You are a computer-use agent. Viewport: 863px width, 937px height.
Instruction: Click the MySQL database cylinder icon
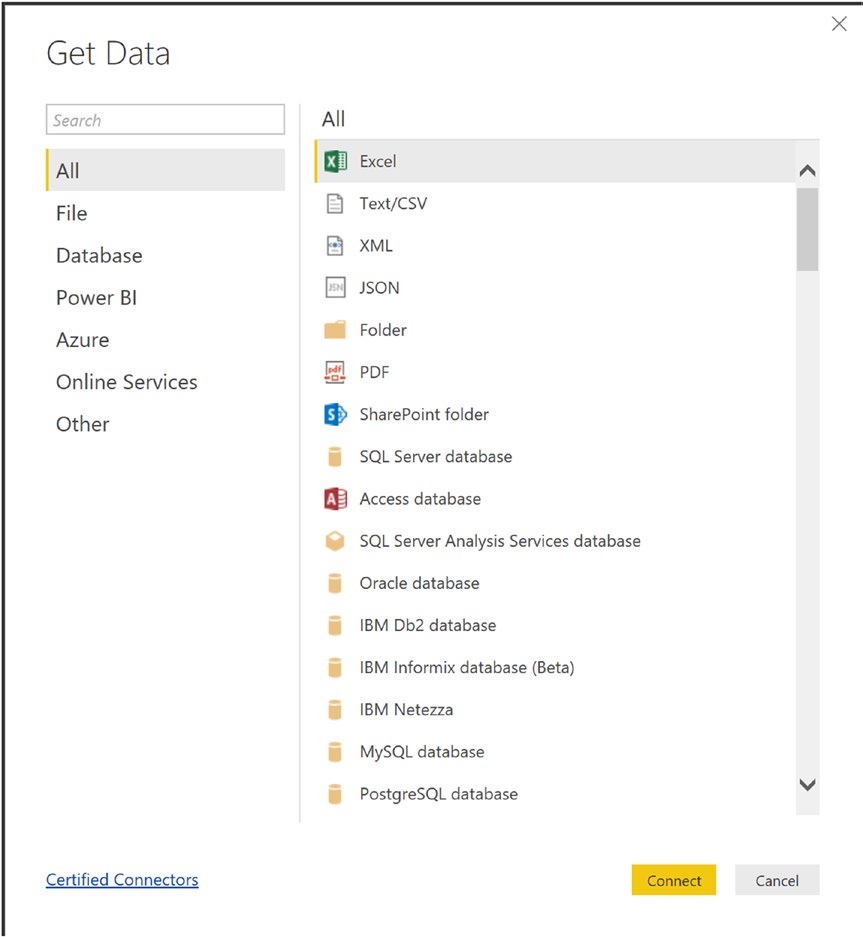pyautogui.click(x=335, y=752)
